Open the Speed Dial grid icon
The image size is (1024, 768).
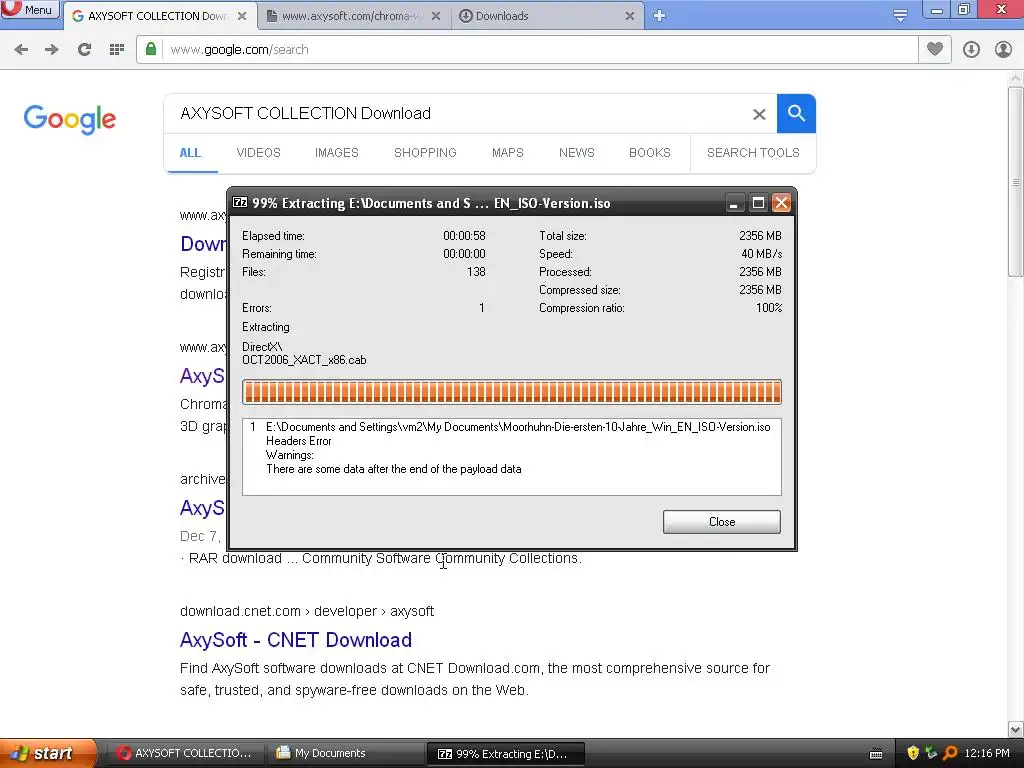(117, 50)
